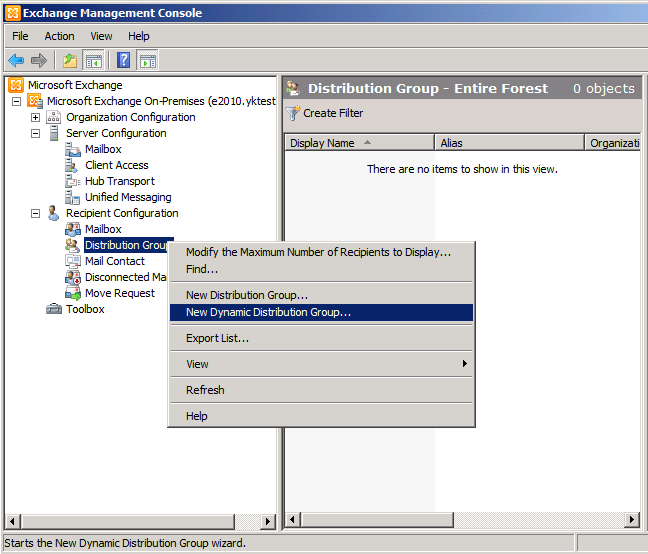Click the Microsoft Exchange root node icon
This screenshot has height=554, width=648.
coord(16,85)
